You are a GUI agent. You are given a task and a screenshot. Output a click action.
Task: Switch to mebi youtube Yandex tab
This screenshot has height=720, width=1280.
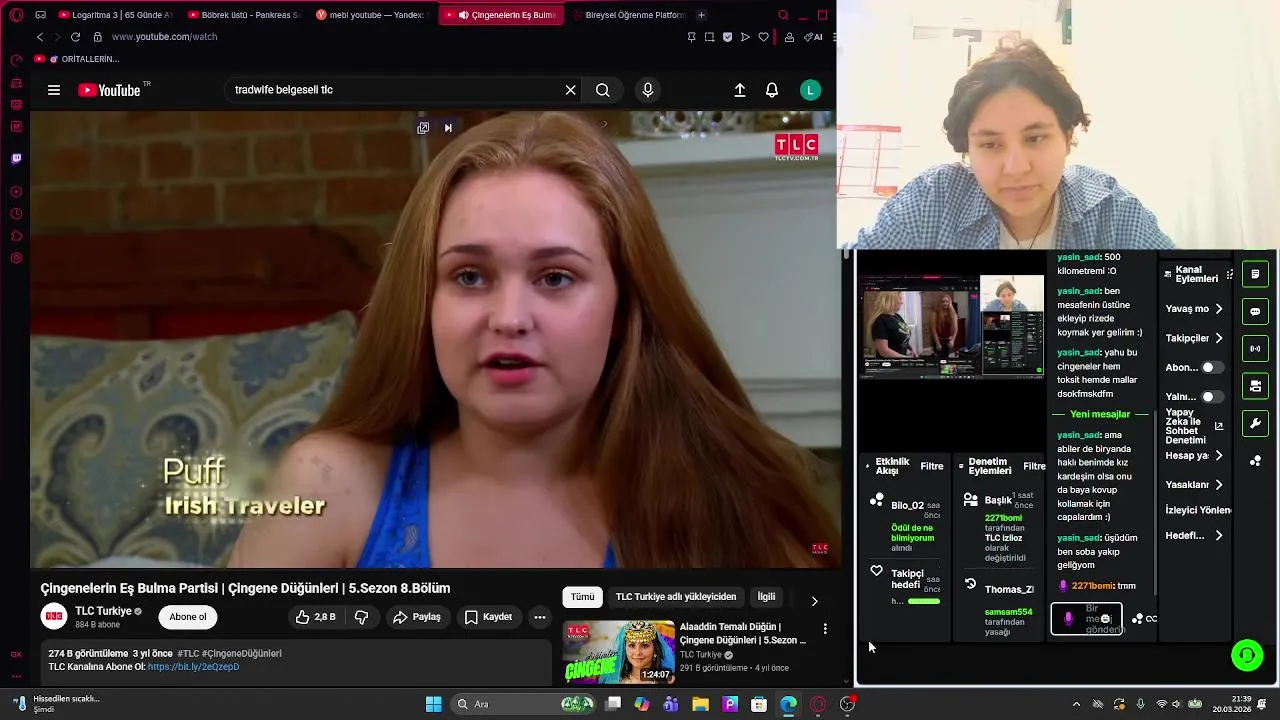point(373,15)
